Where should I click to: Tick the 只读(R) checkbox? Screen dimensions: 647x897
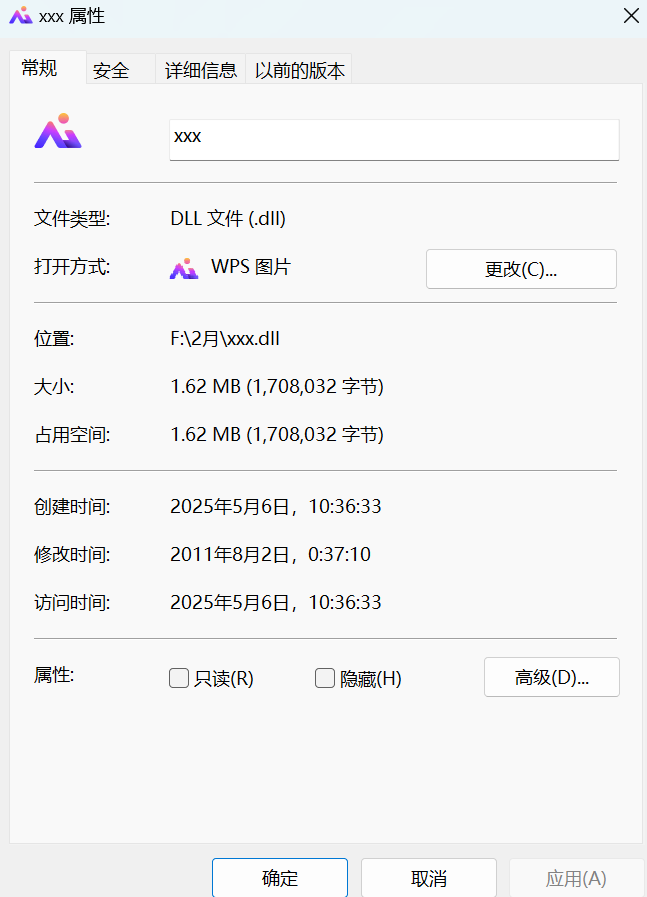coord(179,678)
